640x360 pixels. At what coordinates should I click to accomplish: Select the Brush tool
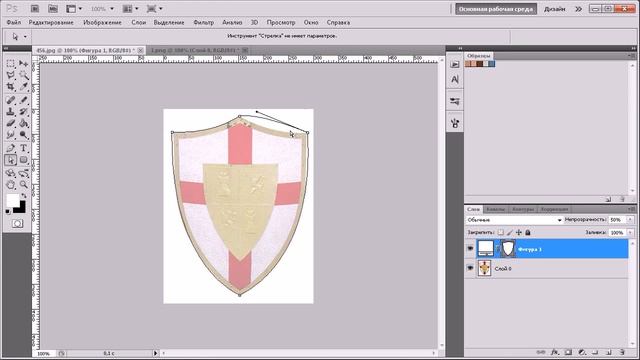click(x=24, y=100)
